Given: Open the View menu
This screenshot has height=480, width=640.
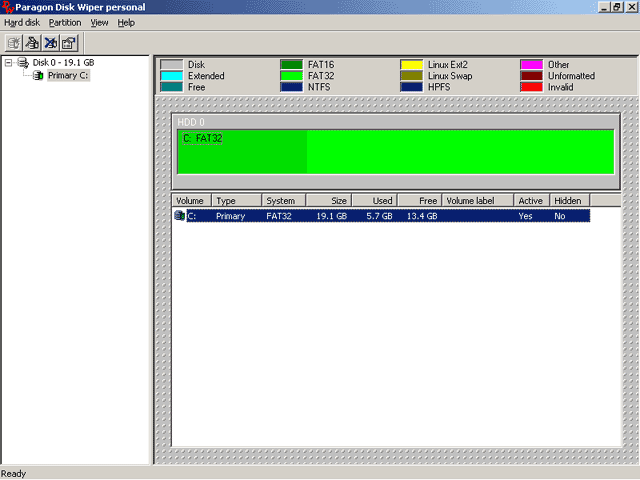Looking at the screenshot, I should click(x=99, y=23).
